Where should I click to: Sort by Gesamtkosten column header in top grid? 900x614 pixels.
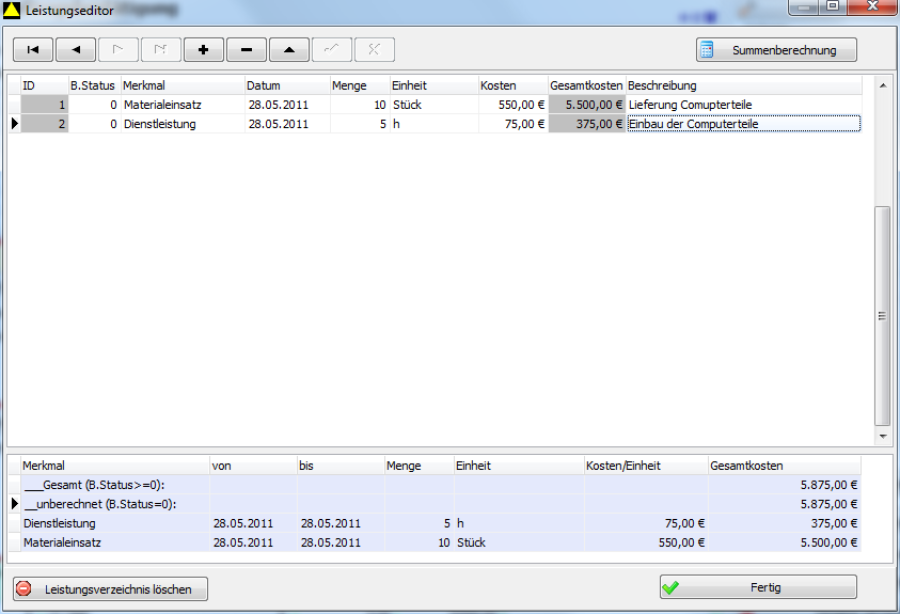click(x=586, y=86)
